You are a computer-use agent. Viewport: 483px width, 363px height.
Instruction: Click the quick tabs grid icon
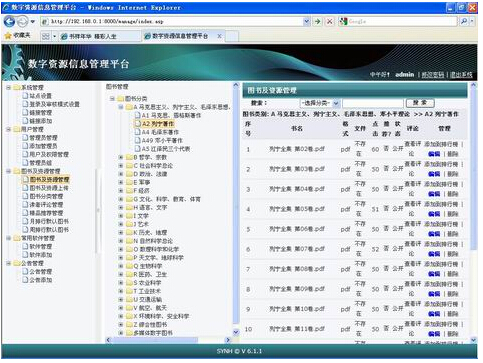tap(46, 36)
